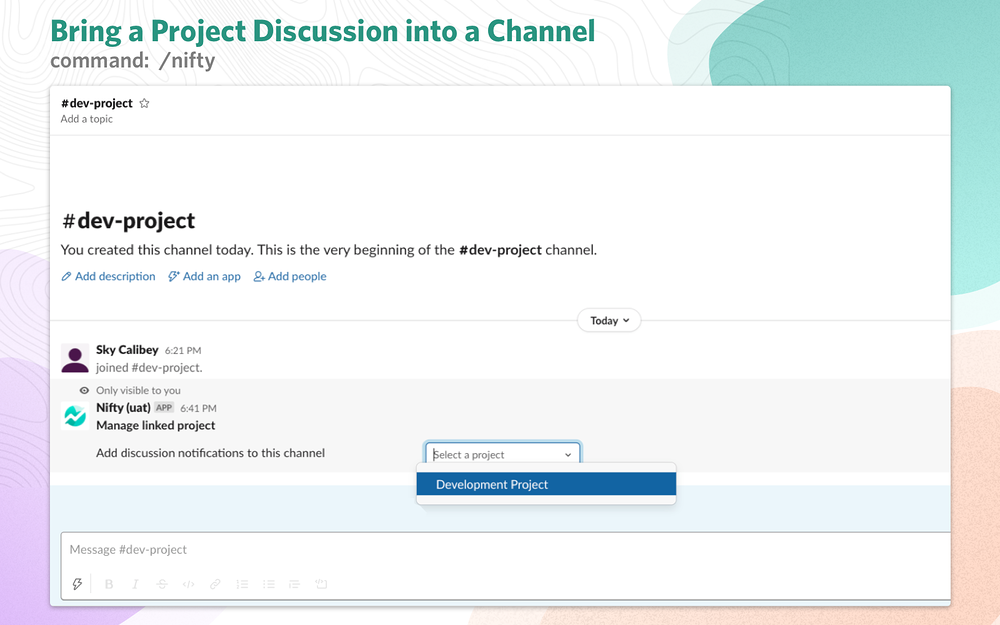Toggle strikethrough formatting
Image resolution: width=1000 pixels, height=625 pixels.
point(162,584)
